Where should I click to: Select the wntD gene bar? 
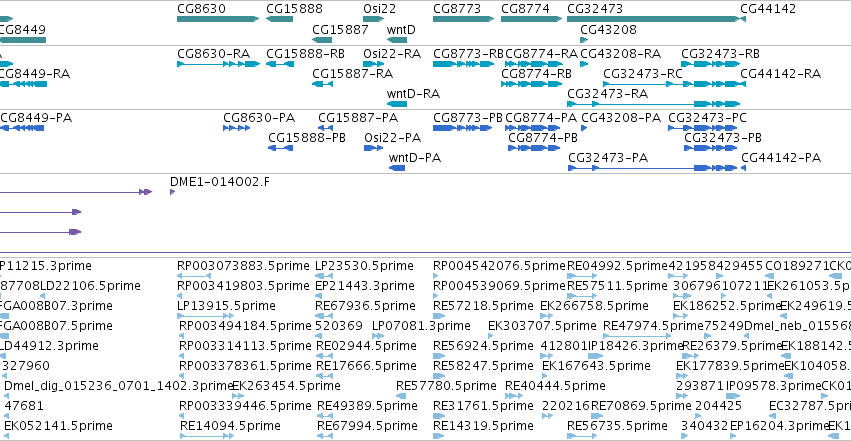click(397, 40)
